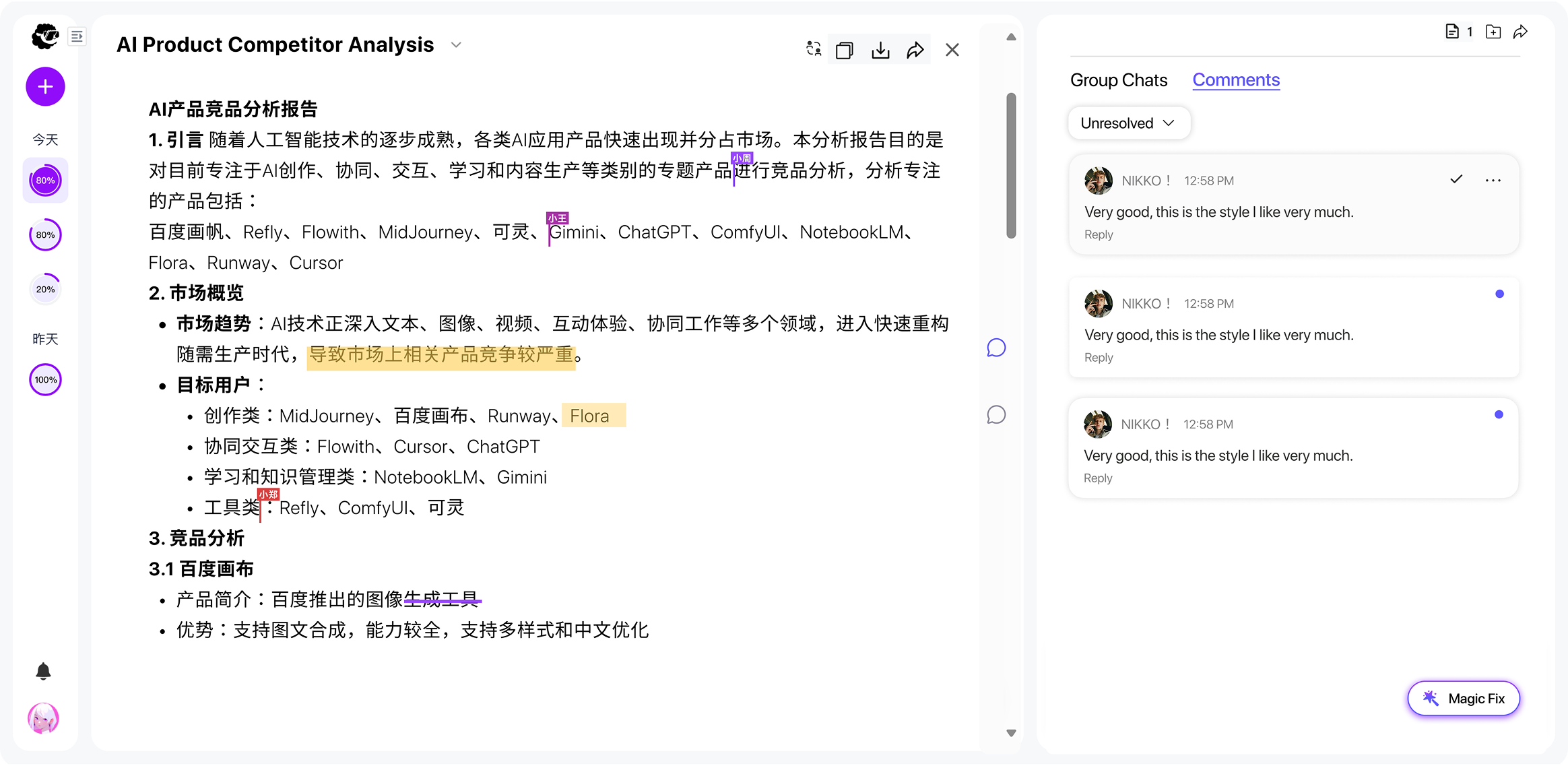
Task: Select the 20% progress document in sidebar
Action: (45, 290)
